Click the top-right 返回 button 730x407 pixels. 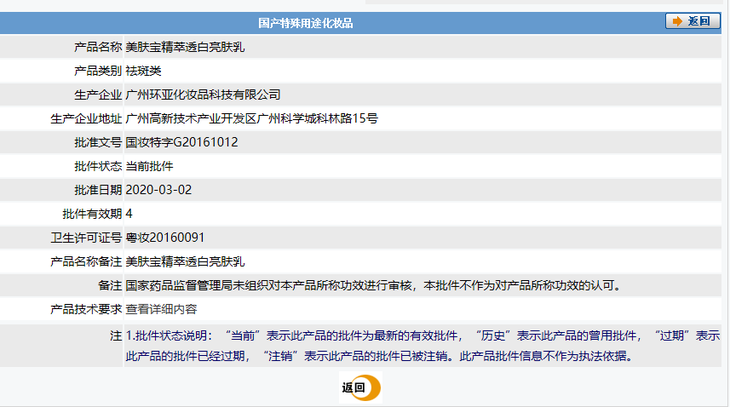(x=691, y=21)
